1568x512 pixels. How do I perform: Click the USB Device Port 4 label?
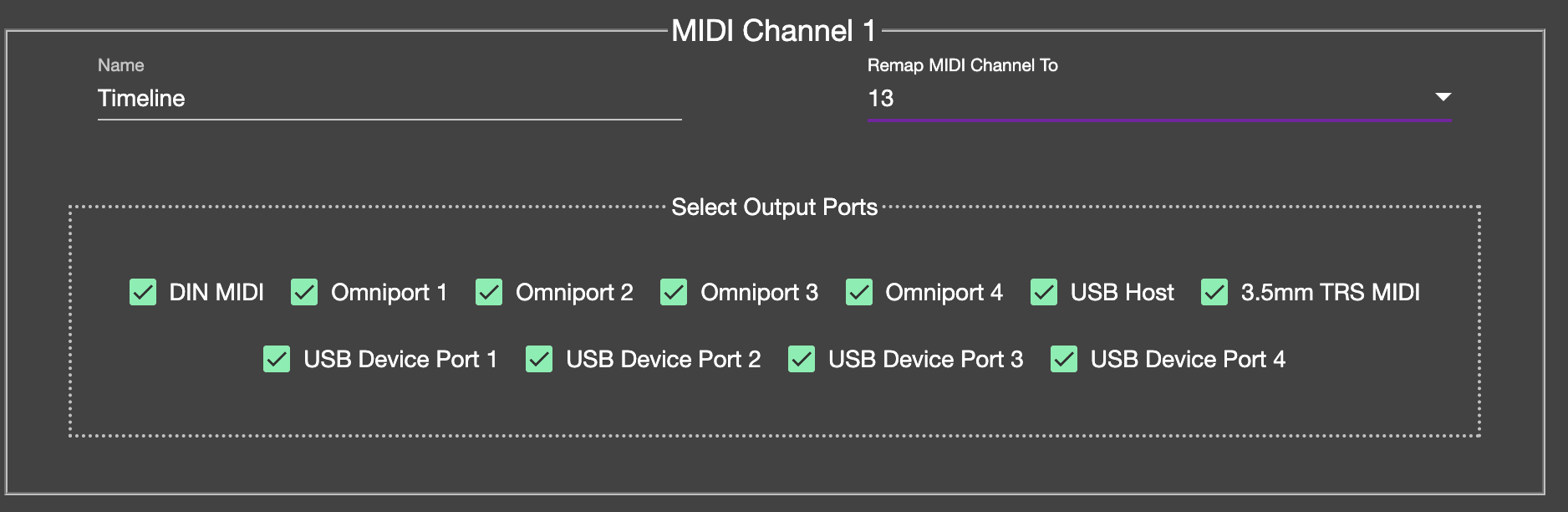pos(1188,359)
